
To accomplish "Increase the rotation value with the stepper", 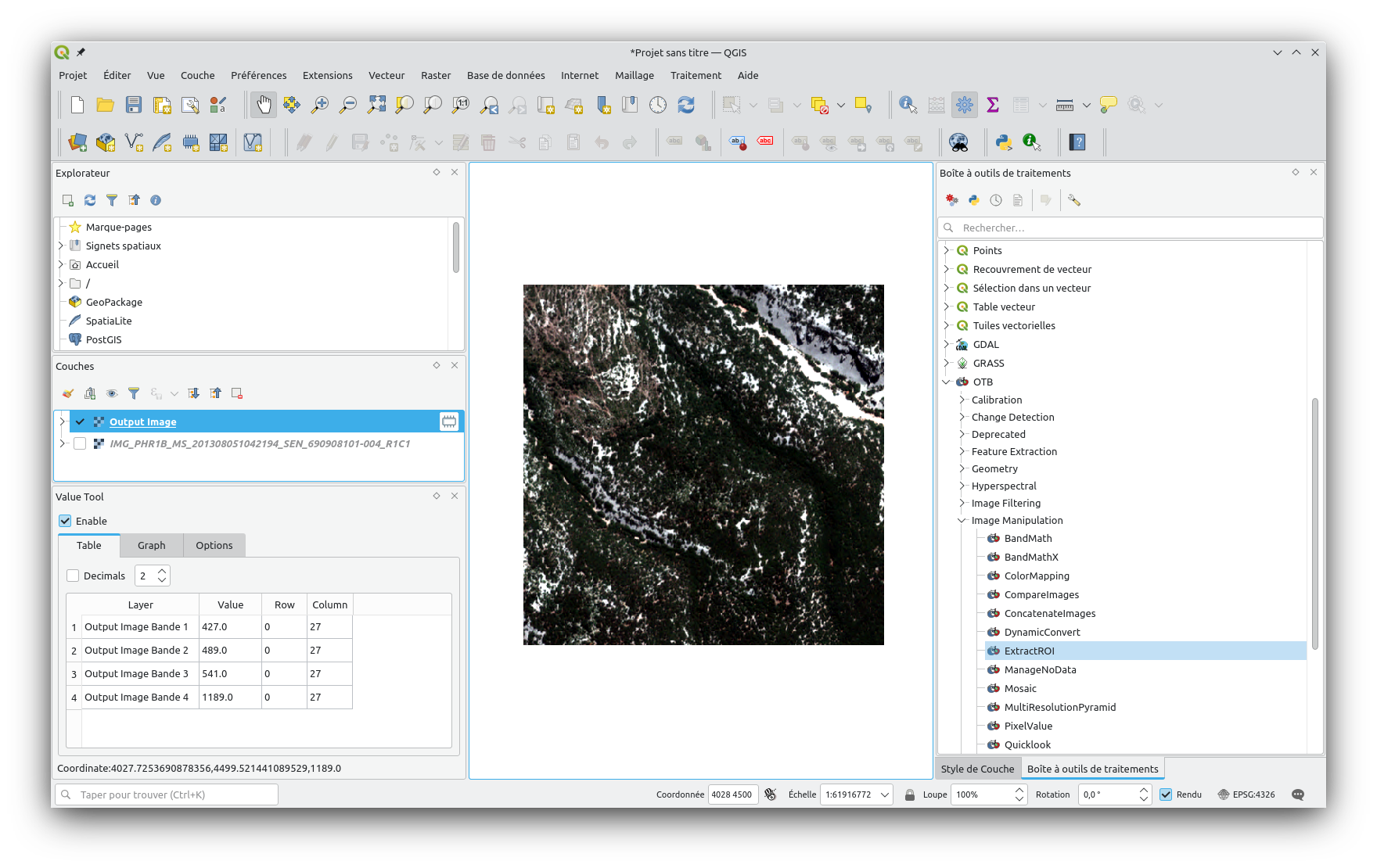I will (1144, 790).
